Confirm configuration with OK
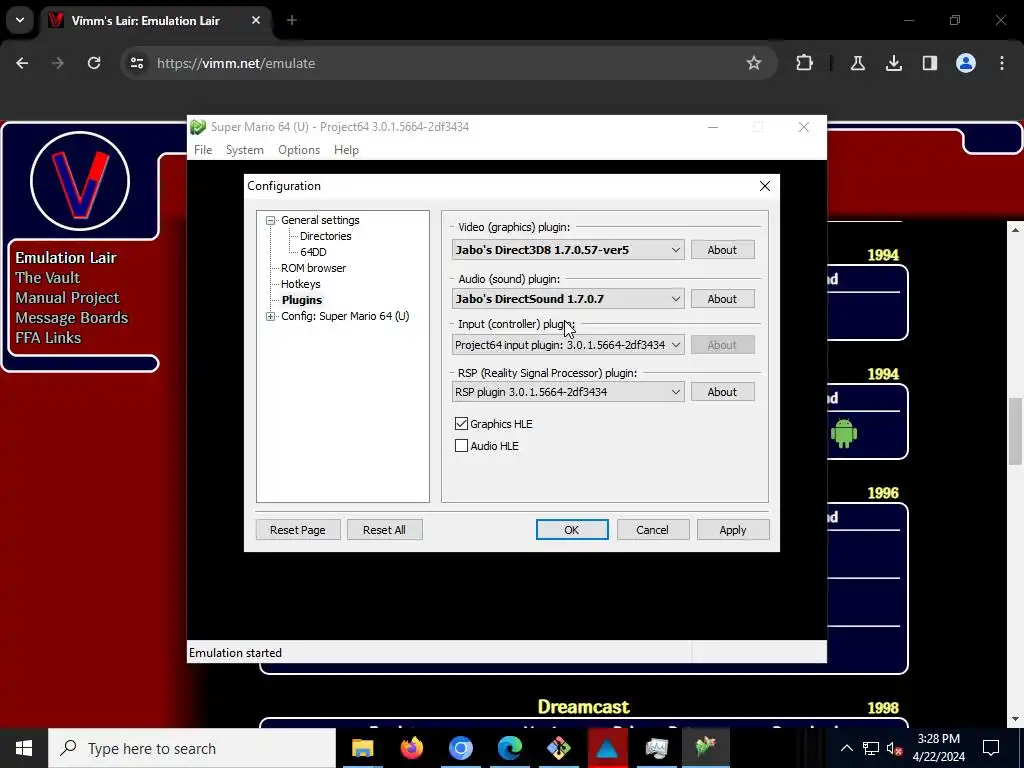Screen dimensions: 1024x768 click(x=571, y=530)
